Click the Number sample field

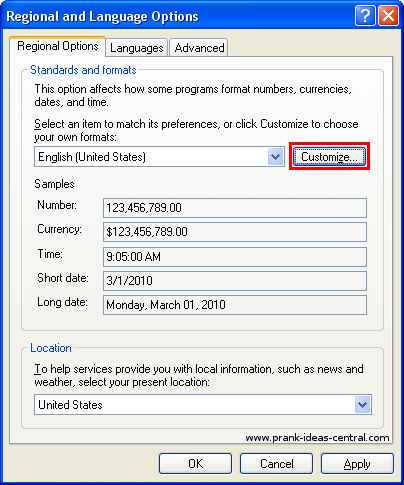click(x=235, y=208)
